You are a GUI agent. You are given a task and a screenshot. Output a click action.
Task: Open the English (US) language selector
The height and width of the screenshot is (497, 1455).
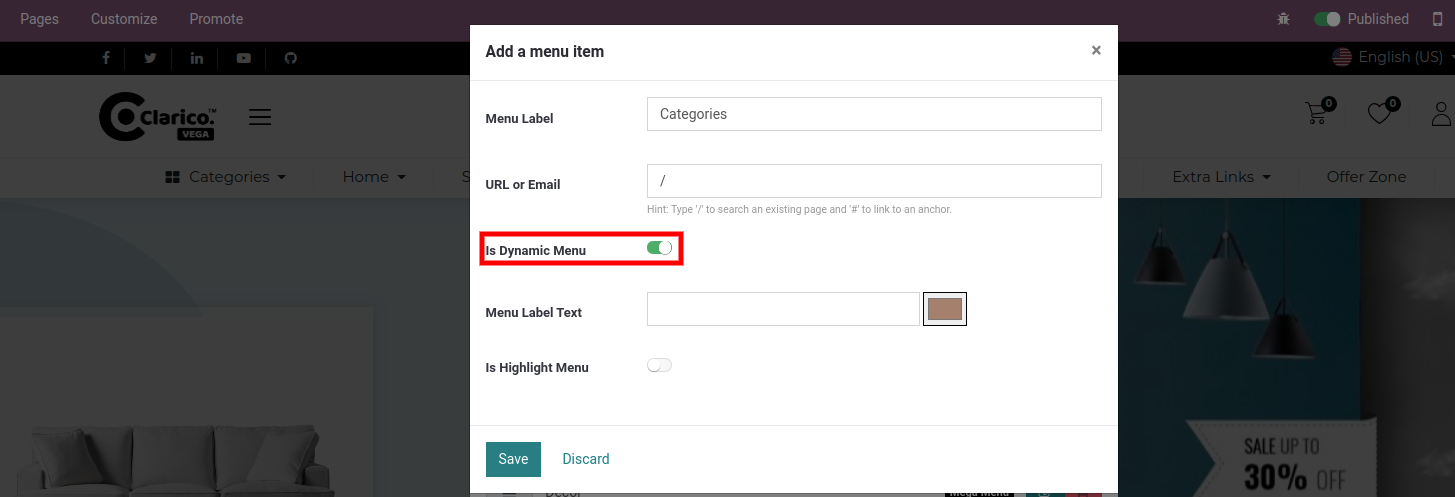(x=1387, y=57)
